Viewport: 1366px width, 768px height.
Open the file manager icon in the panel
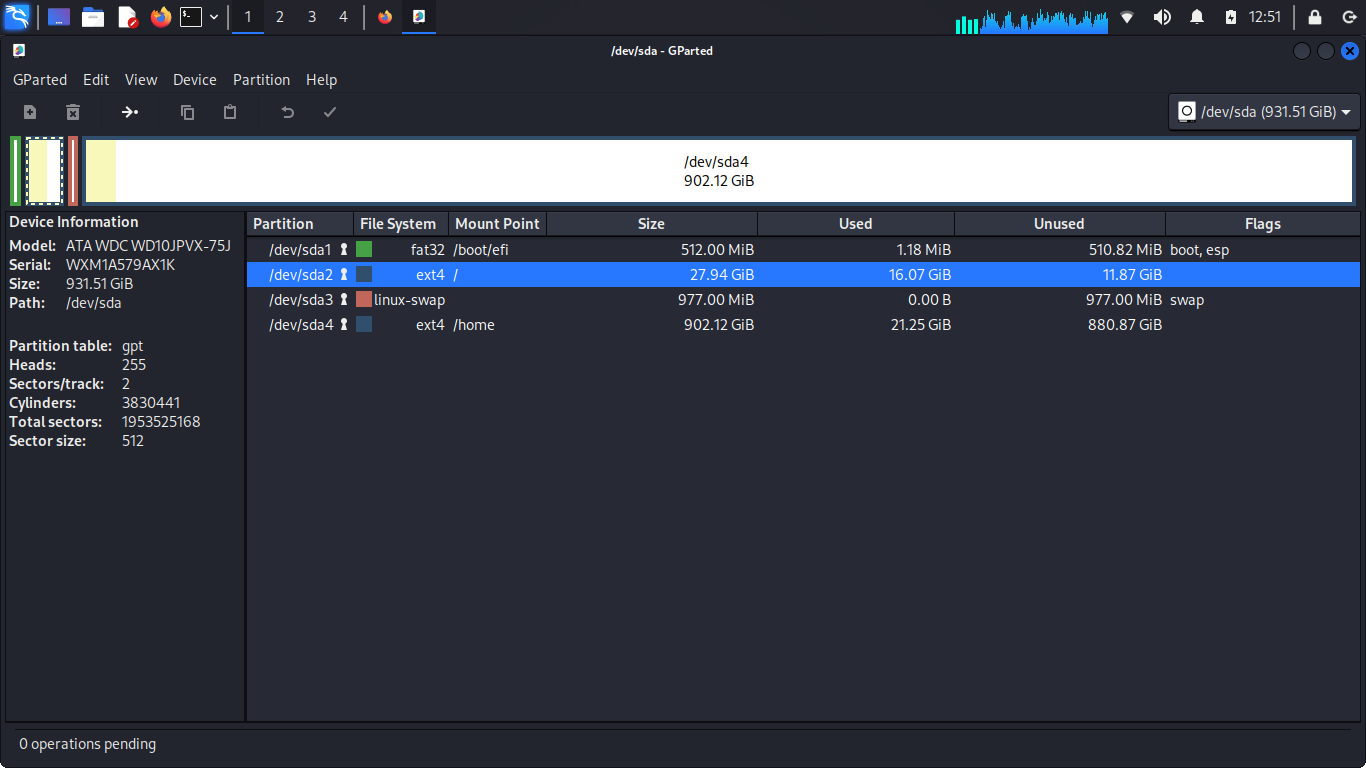pyautogui.click(x=93, y=17)
